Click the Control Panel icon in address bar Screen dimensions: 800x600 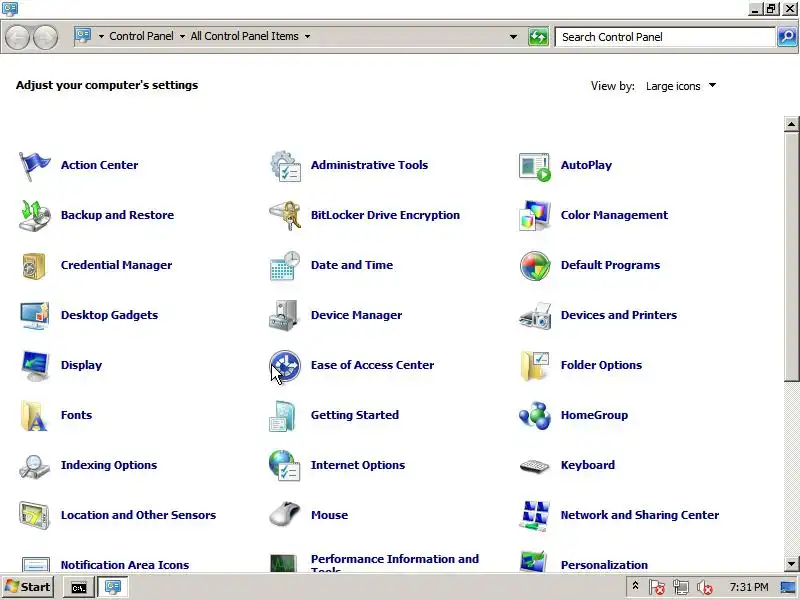(x=83, y=36)
